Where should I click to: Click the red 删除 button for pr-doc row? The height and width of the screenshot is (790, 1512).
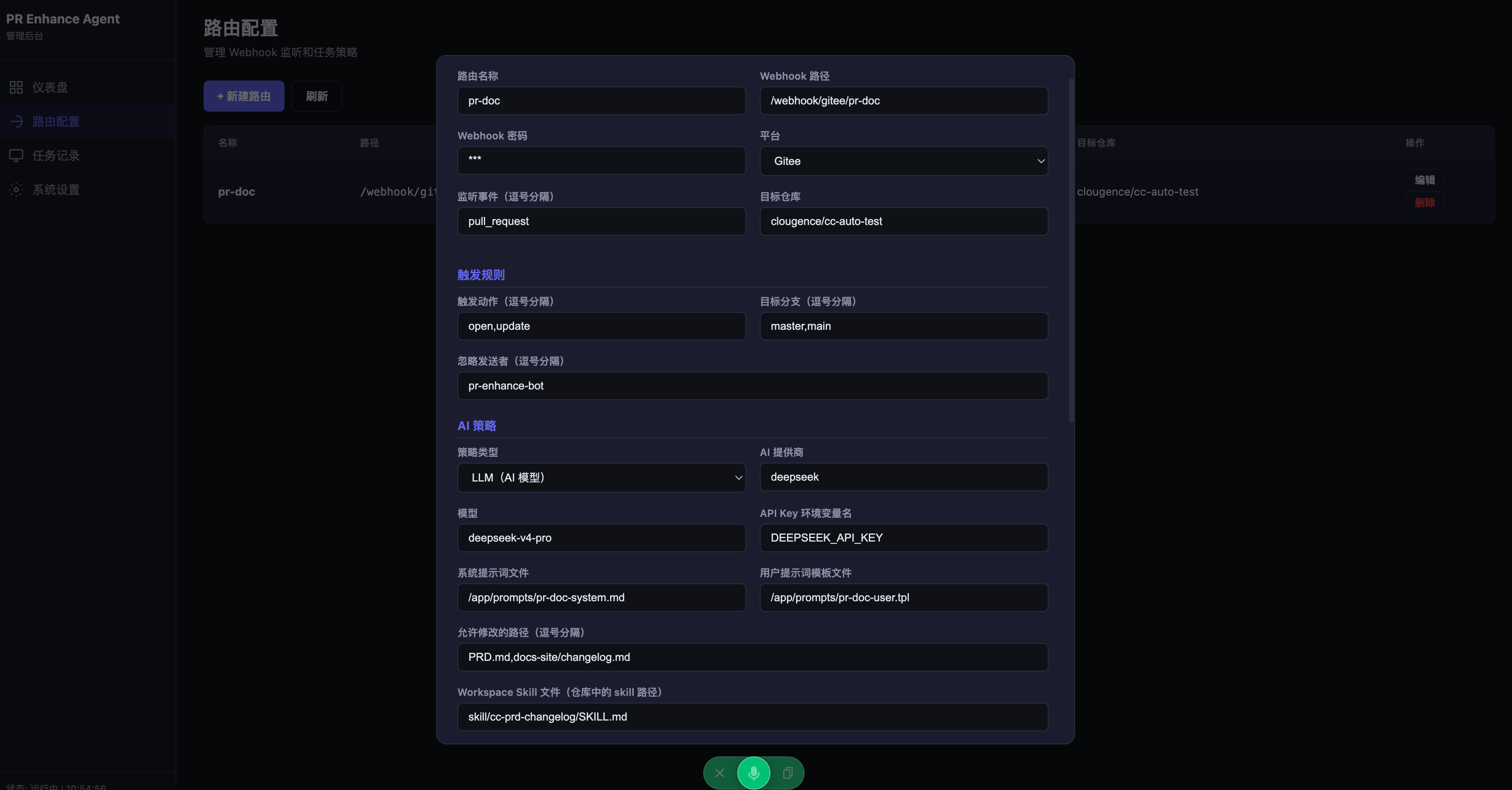[1425, 203]
